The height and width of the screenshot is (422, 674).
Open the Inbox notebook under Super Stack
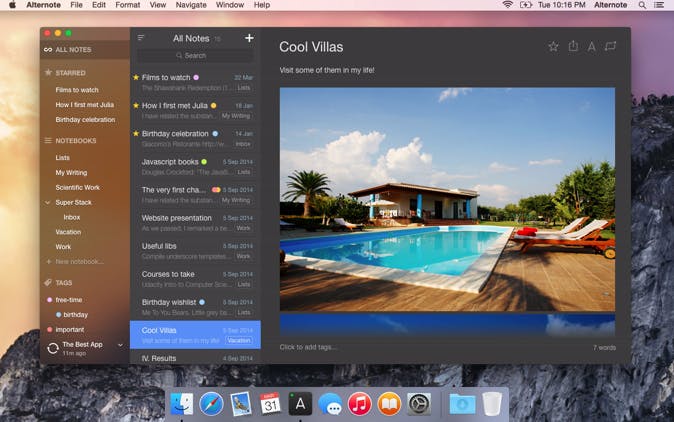tap(72, 217)
